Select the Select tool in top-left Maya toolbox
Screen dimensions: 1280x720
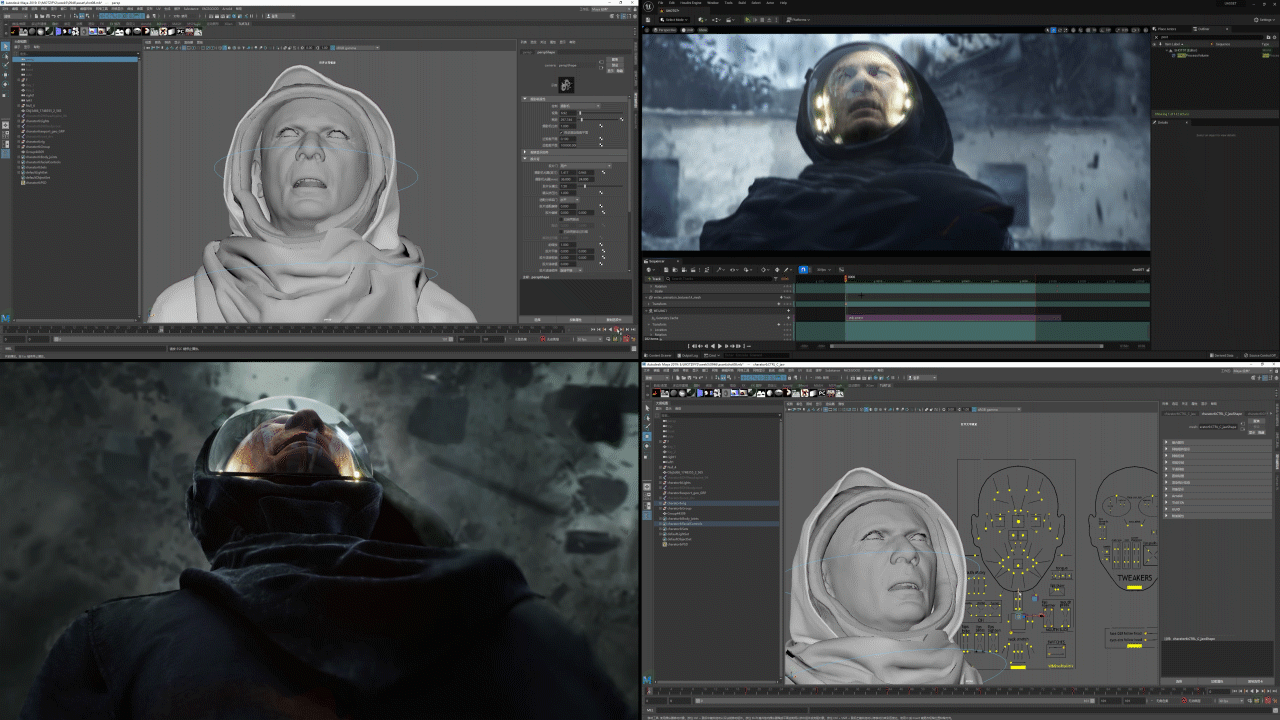click(5, 47)
